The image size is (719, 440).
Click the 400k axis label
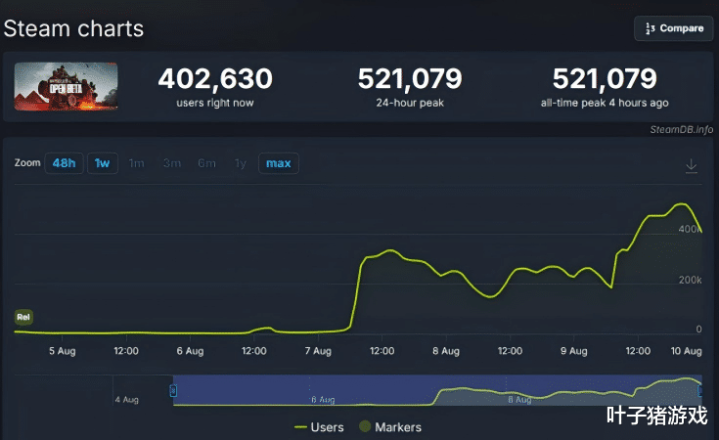(690, 229)
